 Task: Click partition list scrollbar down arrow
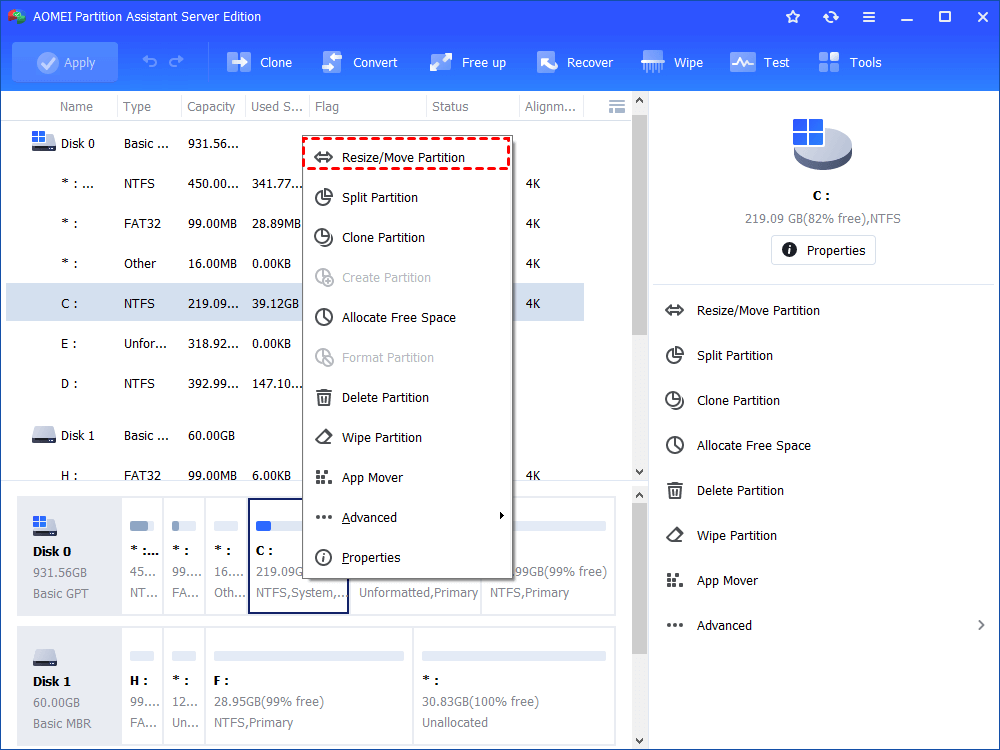[x=639, y=472]
